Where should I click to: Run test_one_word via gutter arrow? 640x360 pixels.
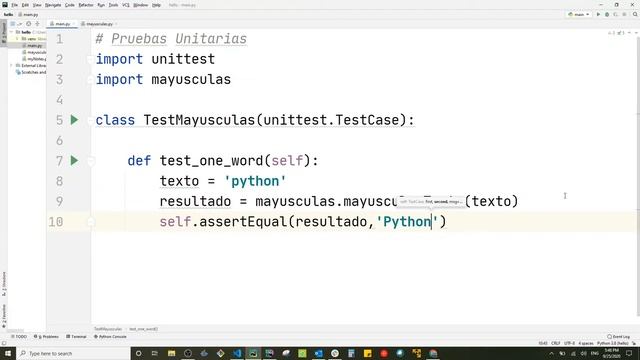pyautogui.click(x=74, y=160)
